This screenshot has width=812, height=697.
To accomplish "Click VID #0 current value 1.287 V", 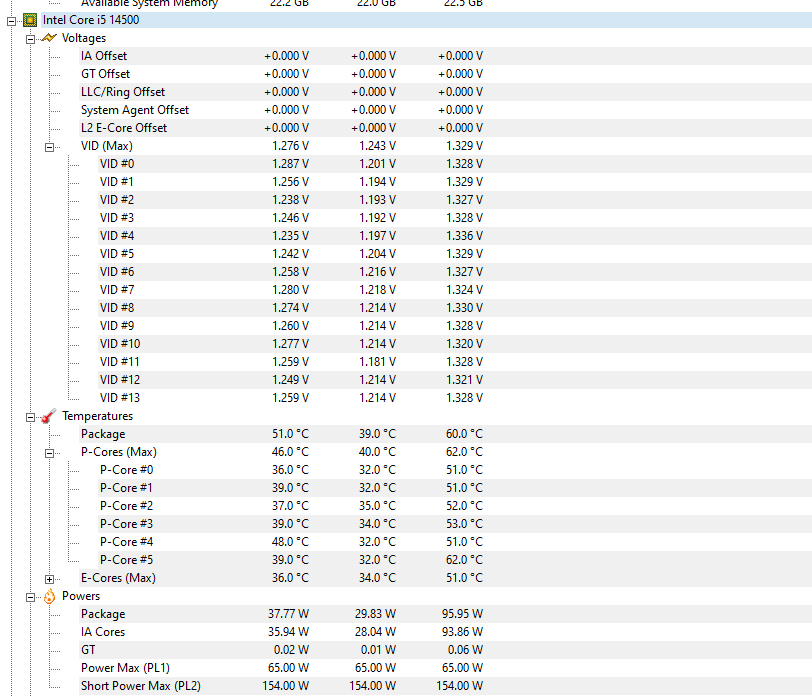I will pyautogui.click(x=291, y=164).
